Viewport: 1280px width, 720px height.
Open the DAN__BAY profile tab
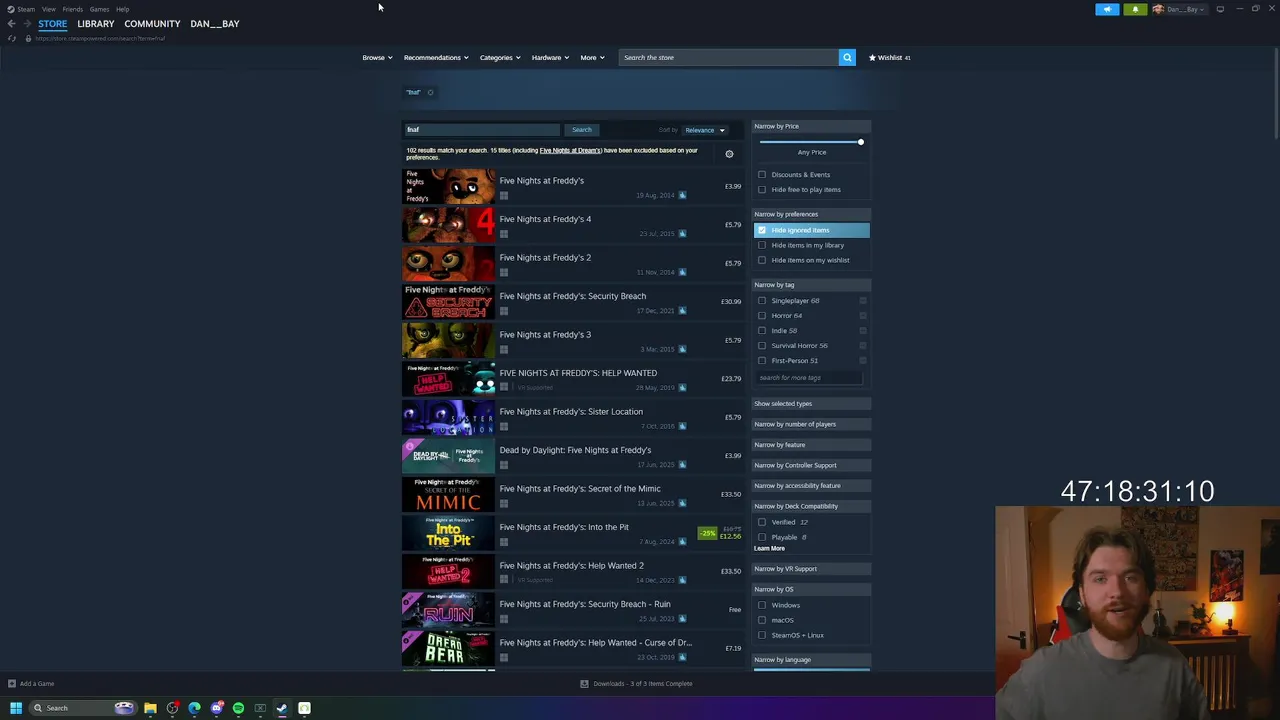point(215,23)
